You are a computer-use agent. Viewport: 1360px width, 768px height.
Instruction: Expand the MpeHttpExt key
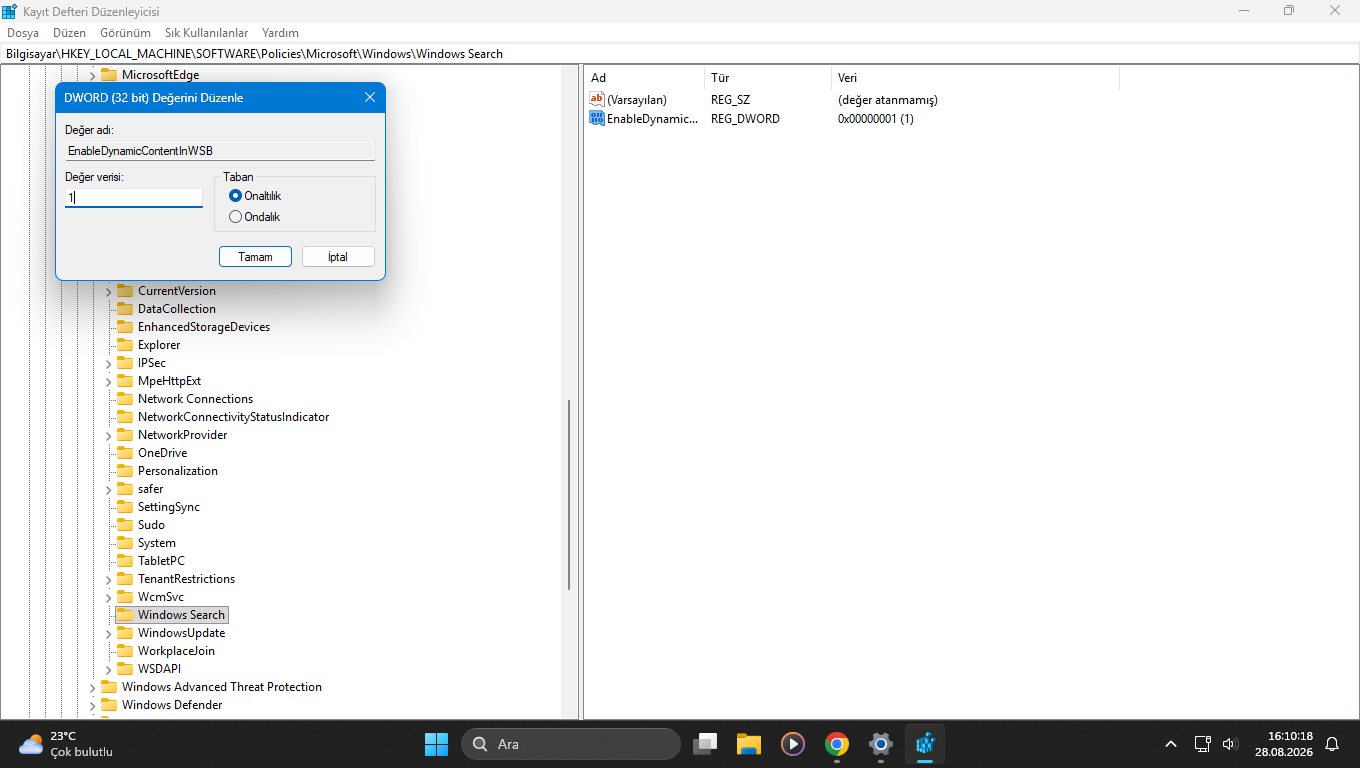[x=109, y=381]
